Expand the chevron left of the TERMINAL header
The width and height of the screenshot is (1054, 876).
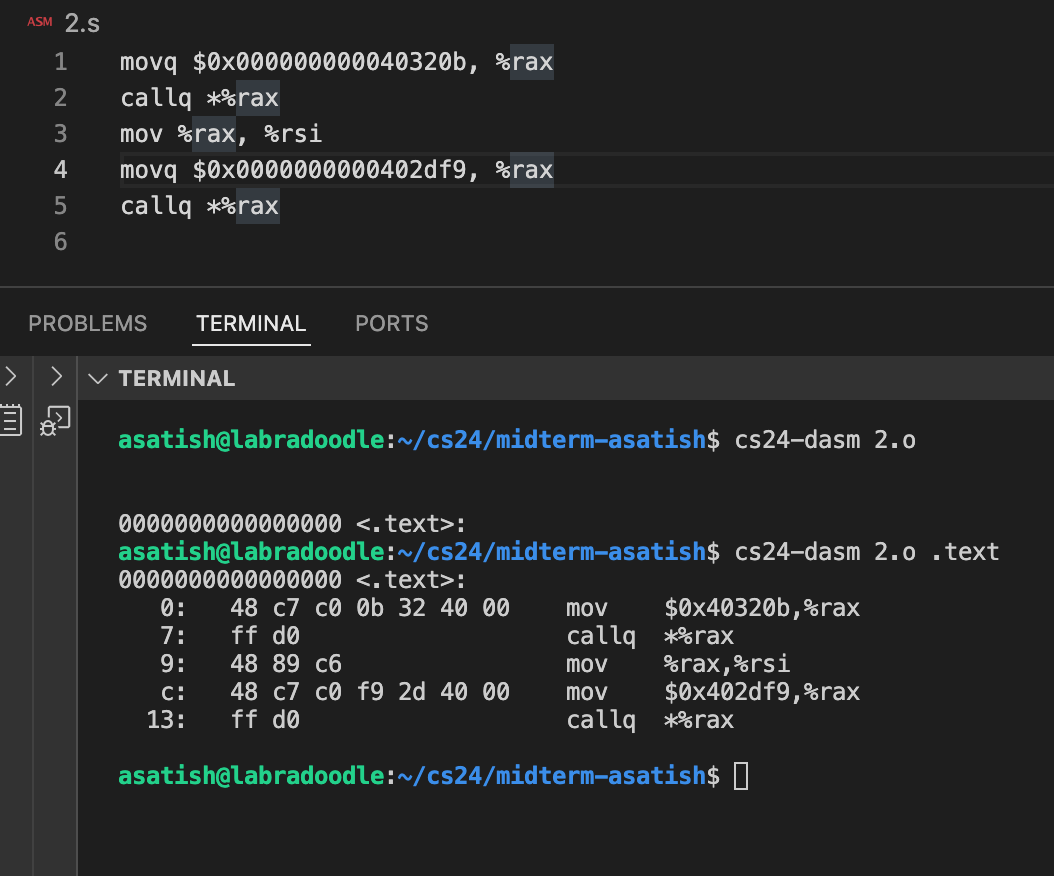57,377
